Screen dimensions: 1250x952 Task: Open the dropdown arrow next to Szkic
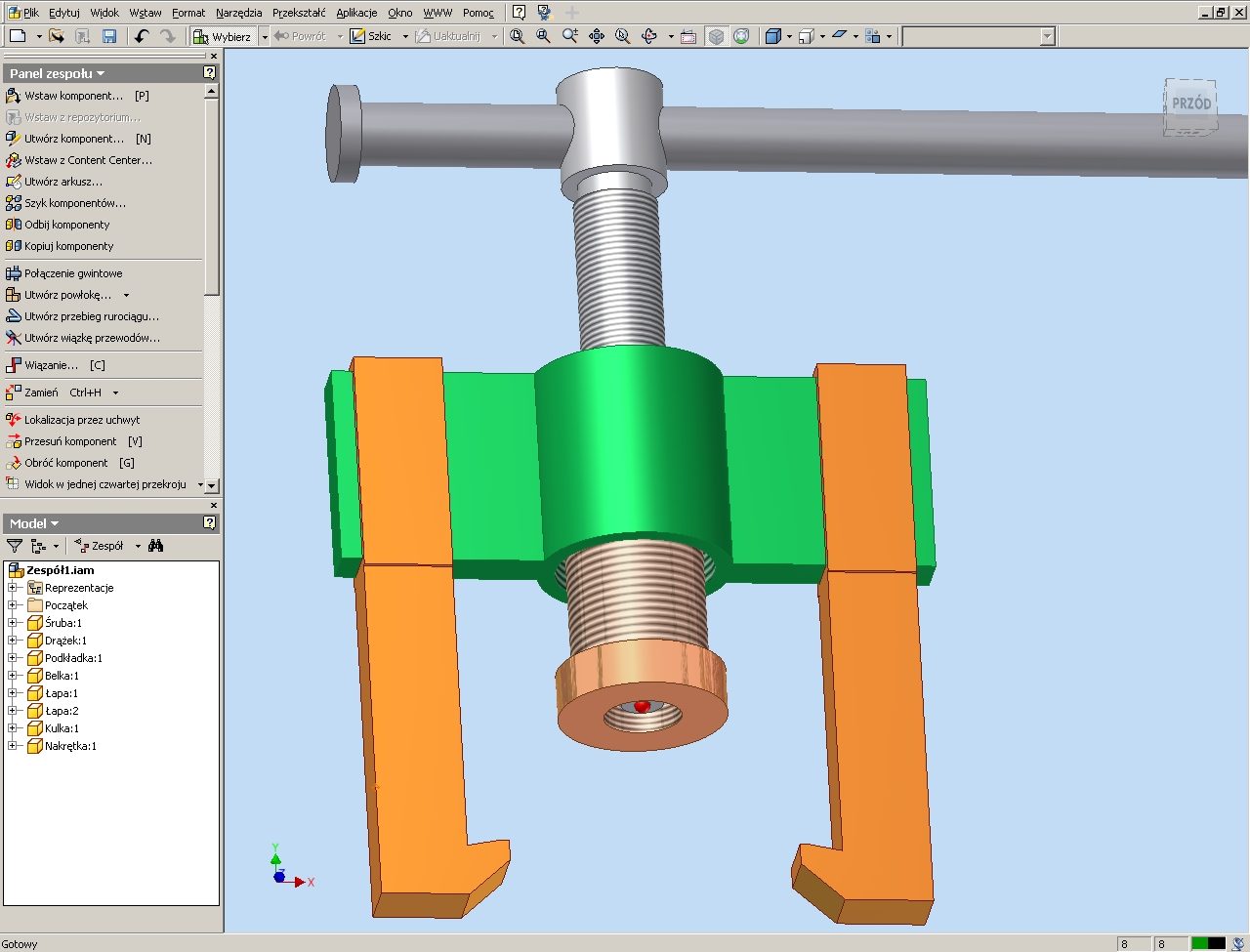(405, 37)
